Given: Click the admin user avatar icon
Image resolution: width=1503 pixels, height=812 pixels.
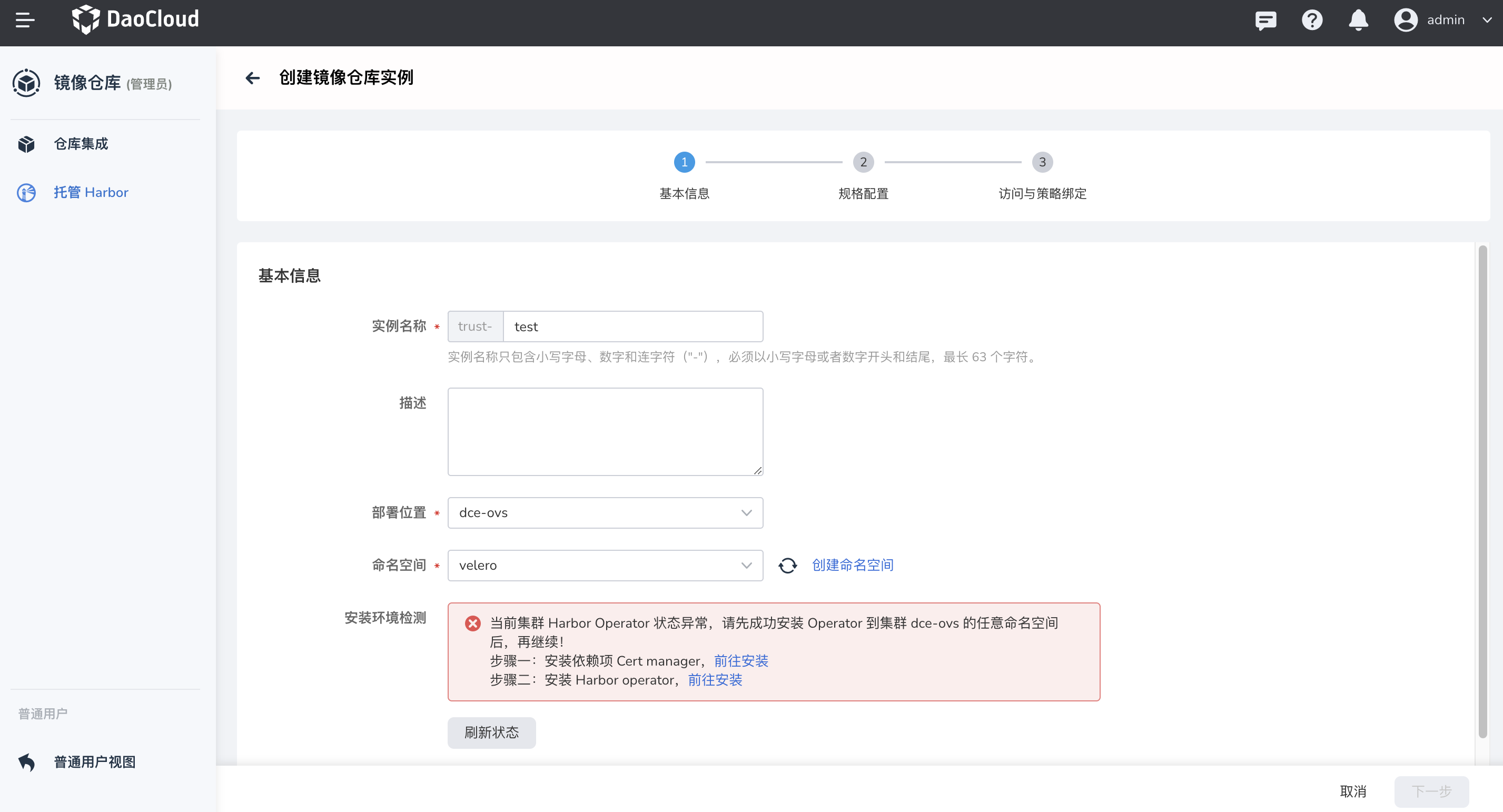Looking at the screenshot, I should point(1406,21).
